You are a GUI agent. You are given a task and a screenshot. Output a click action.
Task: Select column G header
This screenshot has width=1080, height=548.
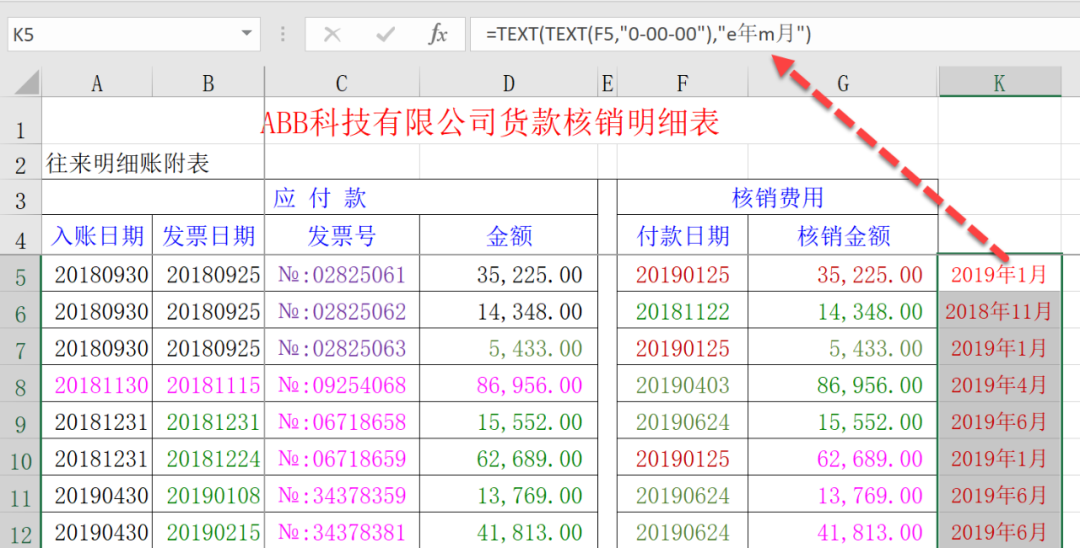click(x=843, y=83)
